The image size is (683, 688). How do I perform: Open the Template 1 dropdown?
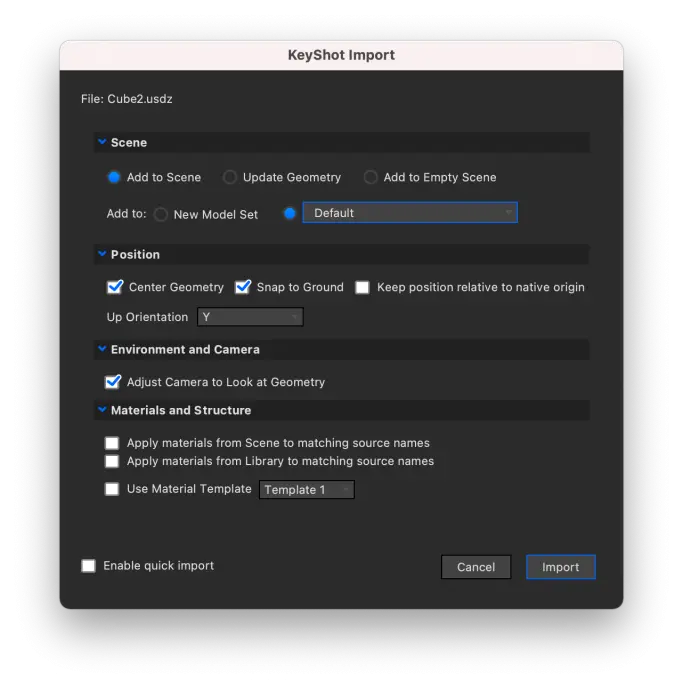pos(307,490)
